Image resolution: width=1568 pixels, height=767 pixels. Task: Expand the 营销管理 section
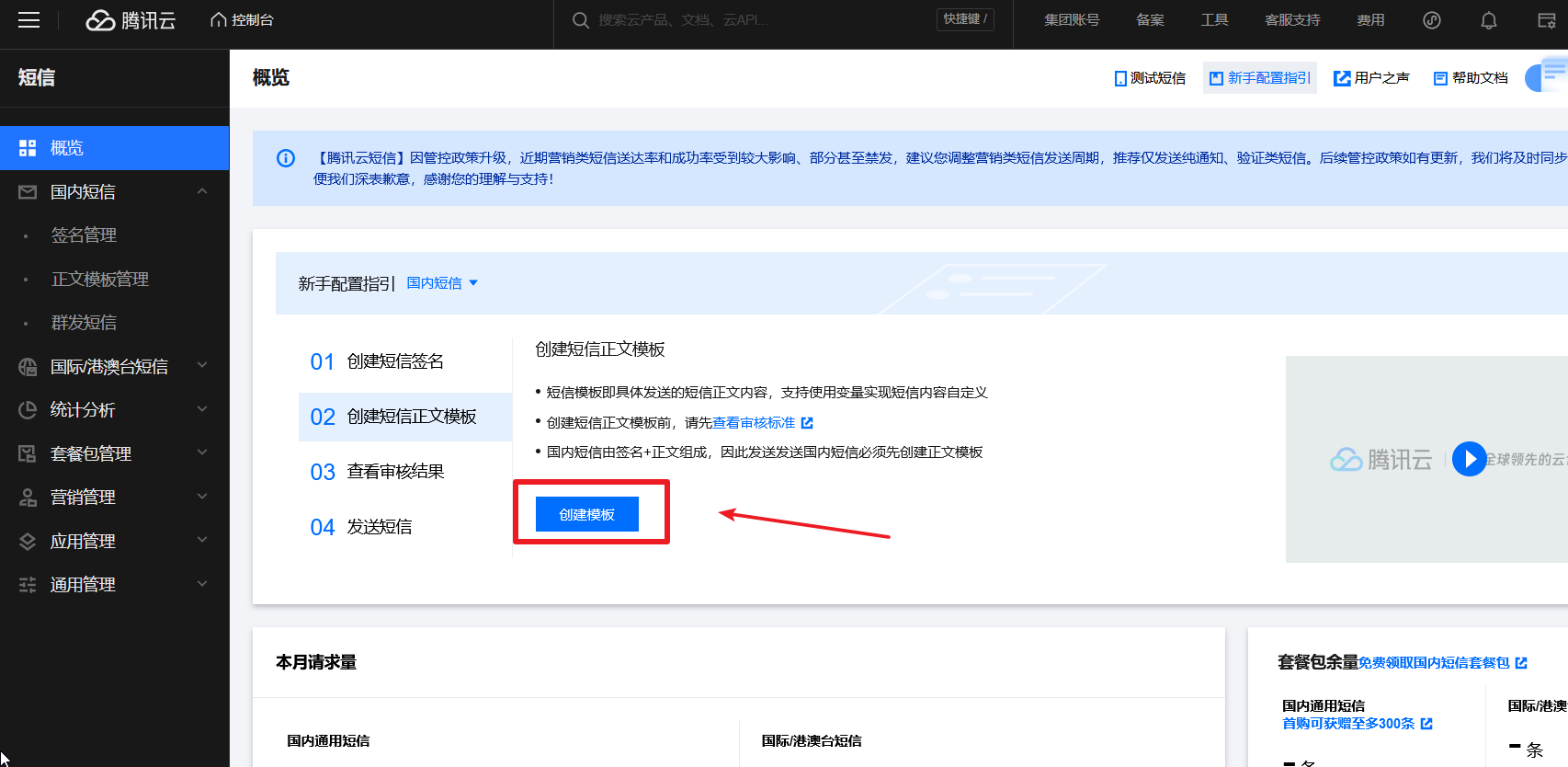pyautogui.click(x=202, y=497)
